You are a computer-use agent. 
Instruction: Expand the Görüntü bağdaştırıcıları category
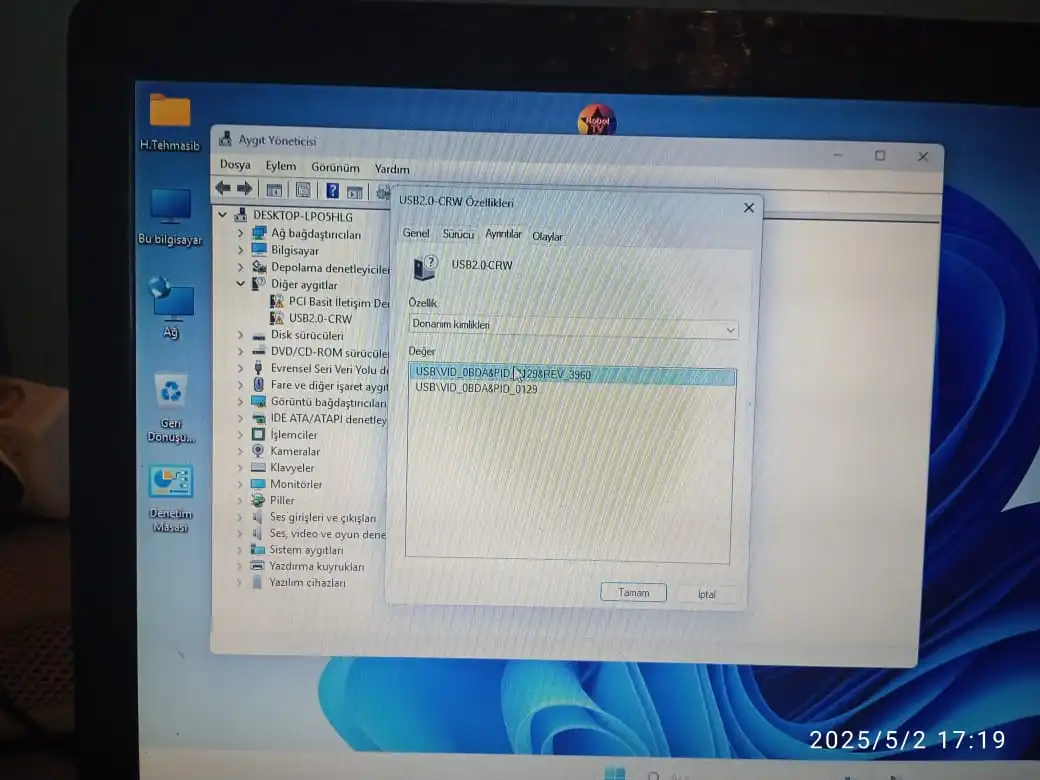click(241, 401)
